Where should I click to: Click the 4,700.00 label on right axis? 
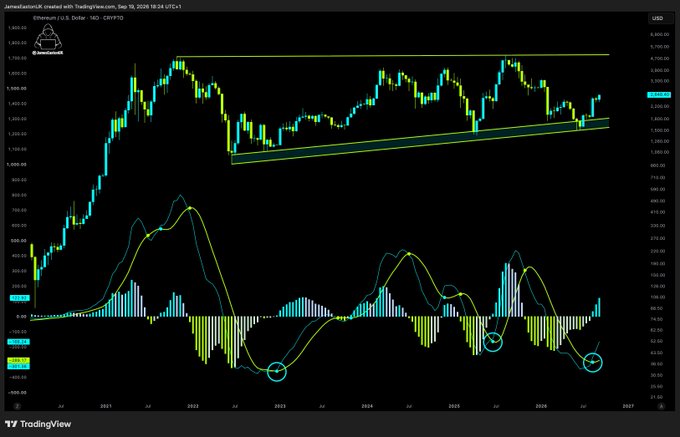[660, 58]
